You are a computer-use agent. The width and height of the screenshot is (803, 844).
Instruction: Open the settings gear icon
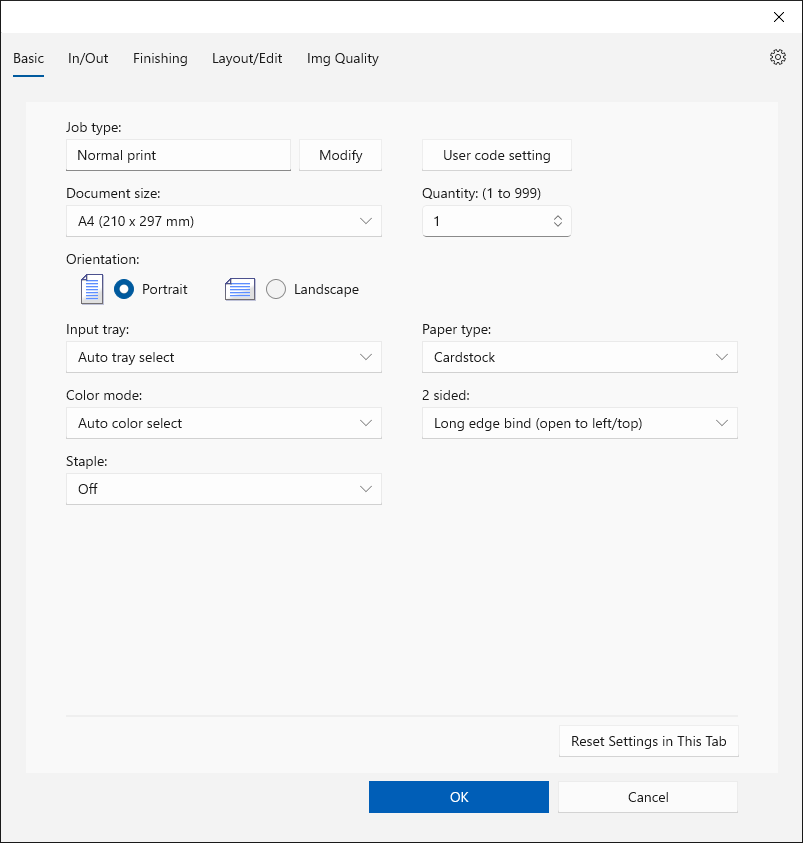tap(777, 58)
